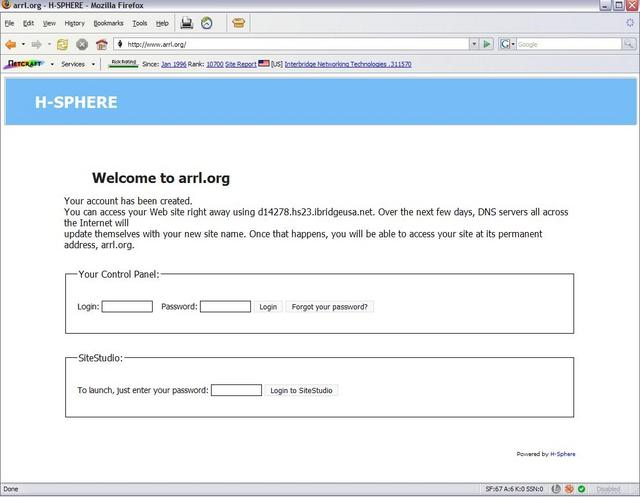Image resolution: width=640 pixels, height=497 pixels.
Task: Open the Edit menu
Action: click(x=29, y=23)
